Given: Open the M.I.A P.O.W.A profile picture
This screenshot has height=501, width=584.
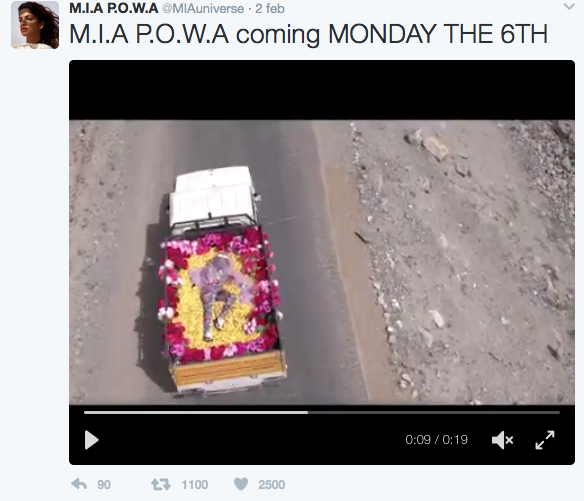Looking at the screenshot, I should click(x=35, y=25).
